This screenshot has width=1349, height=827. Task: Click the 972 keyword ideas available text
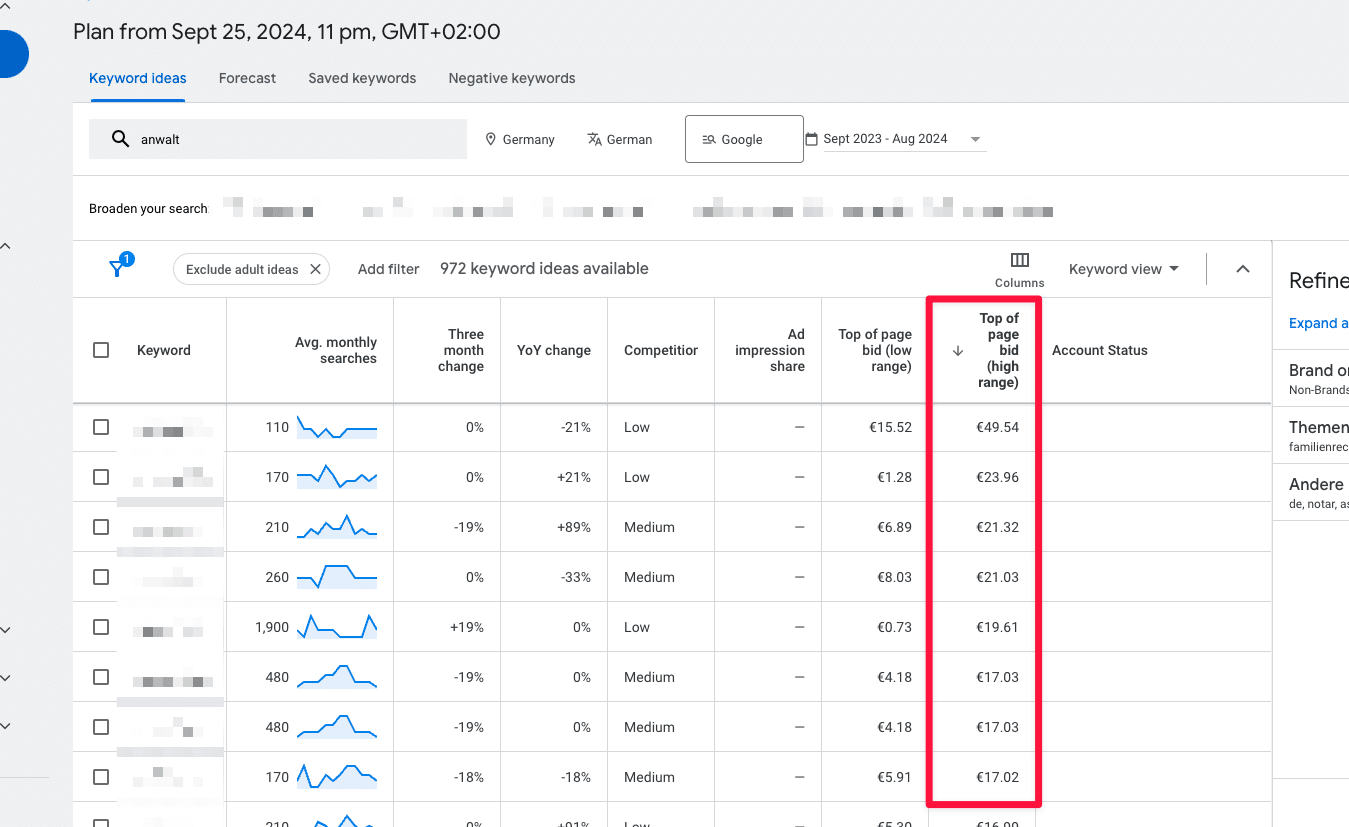544,269
